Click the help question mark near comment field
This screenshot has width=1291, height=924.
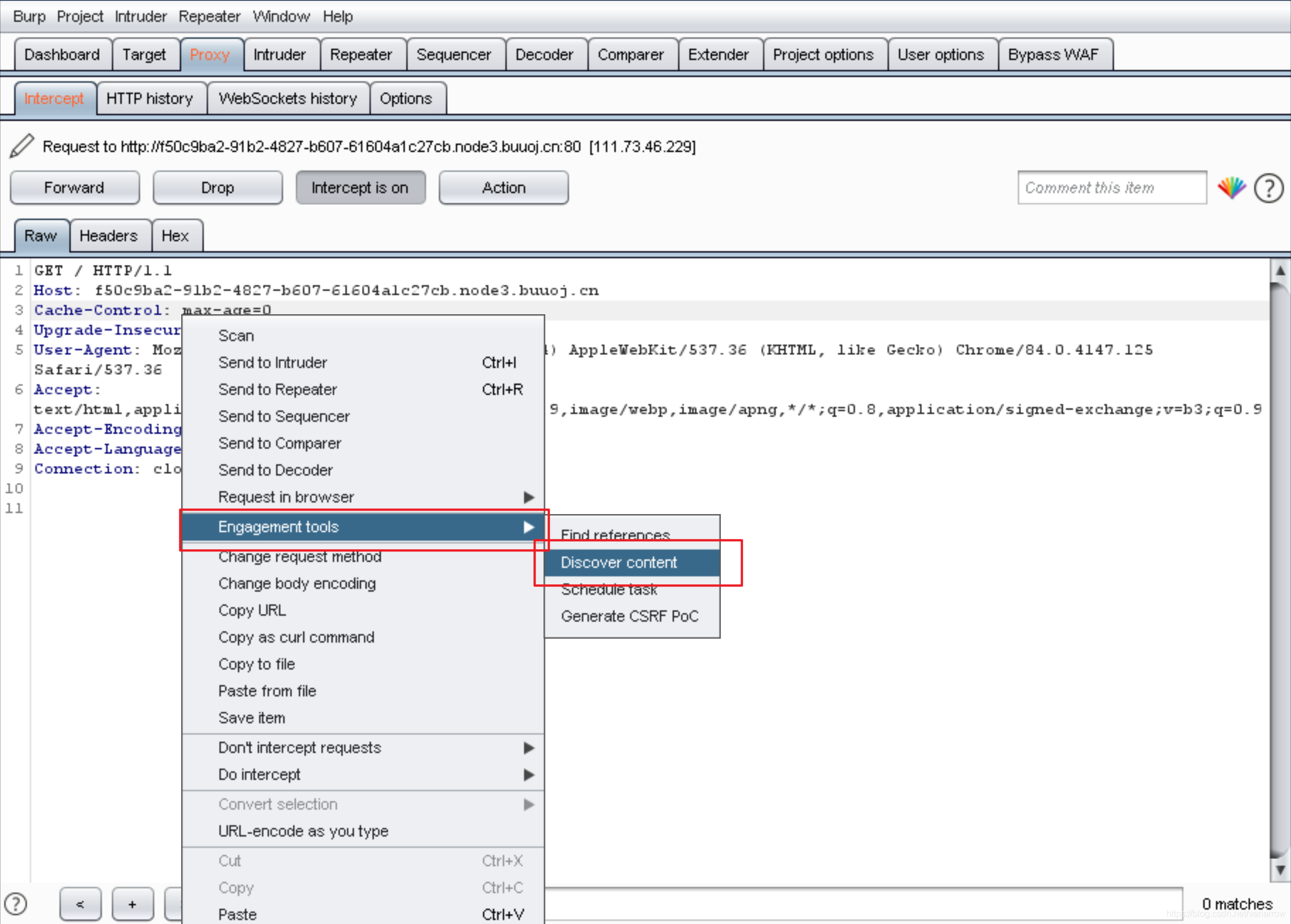[x=1268, y=189]
